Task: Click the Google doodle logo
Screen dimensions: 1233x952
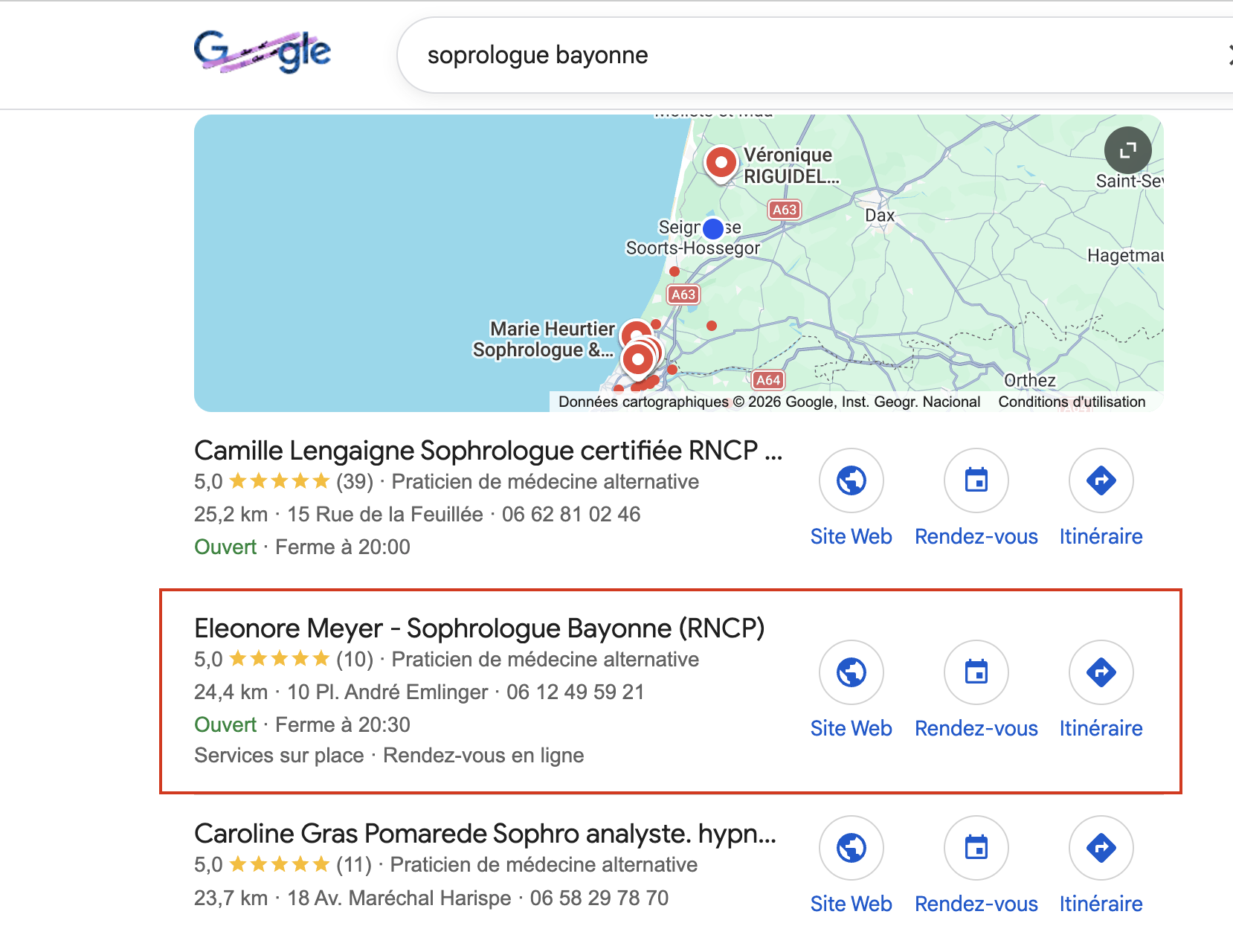Action: point(262,52)
